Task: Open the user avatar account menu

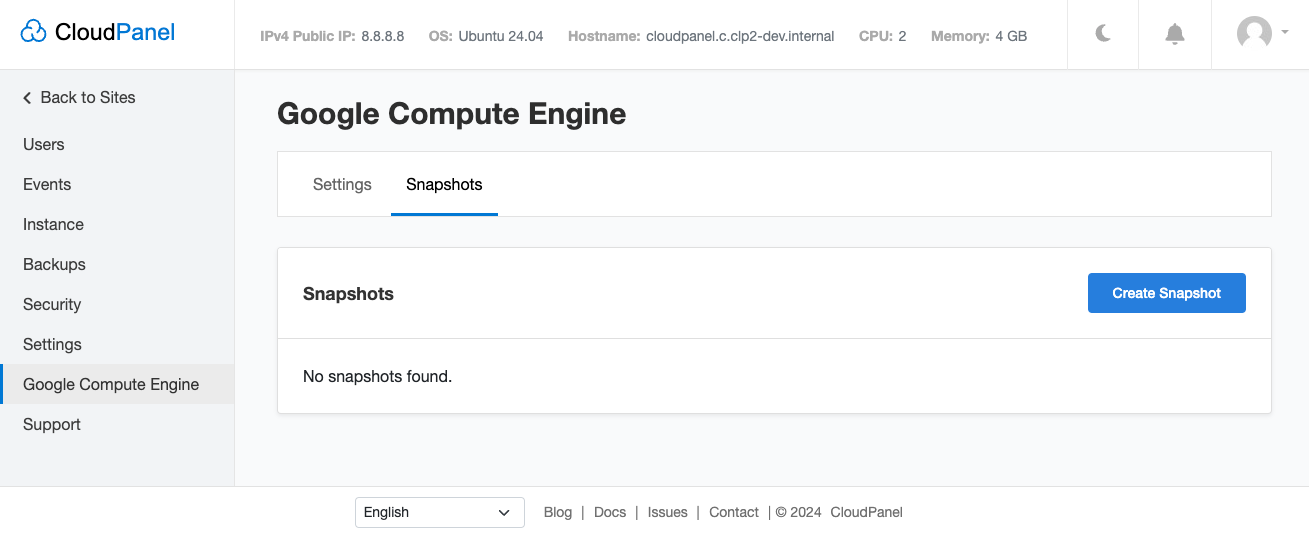Action: pyautogui.click(x=1254, y=34)
